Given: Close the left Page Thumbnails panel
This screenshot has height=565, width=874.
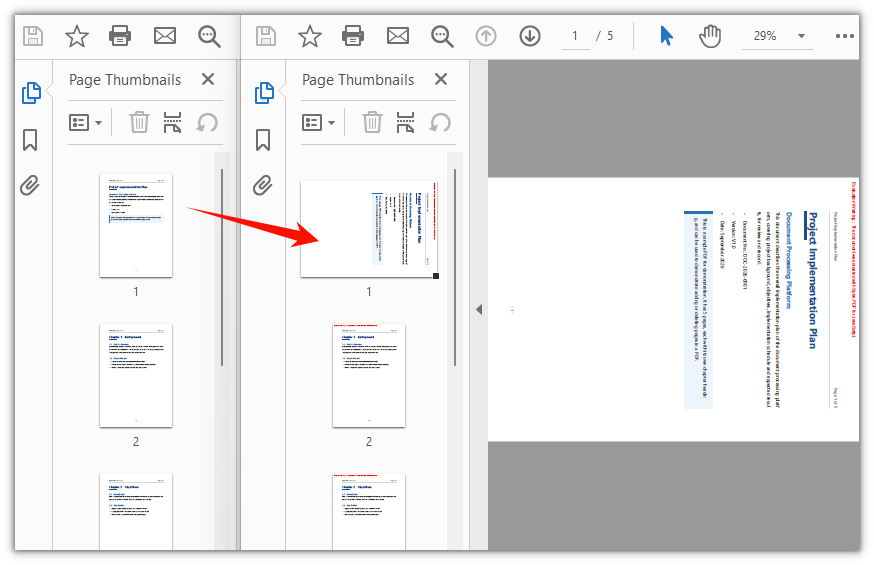Looking at the screenshot, I should click(208, 79).
